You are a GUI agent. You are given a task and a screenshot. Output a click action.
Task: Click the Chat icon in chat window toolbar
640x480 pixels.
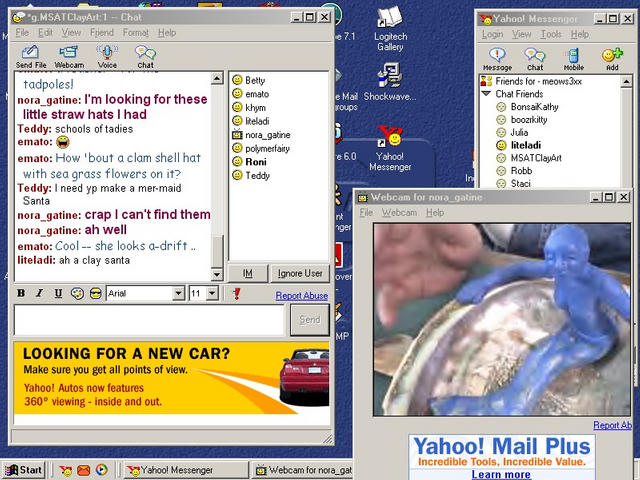point(145,56)
